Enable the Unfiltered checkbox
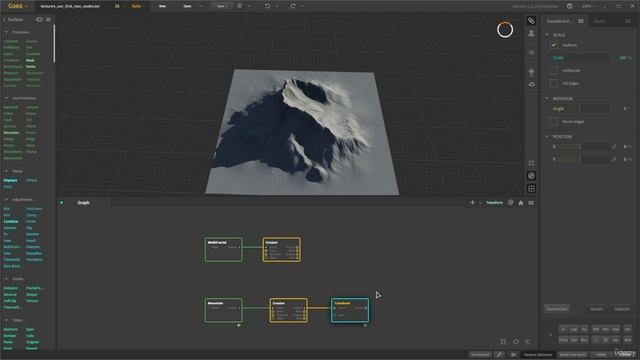This screenshot has height=360, width=640. pyautogui.click(x=554, y=70)
